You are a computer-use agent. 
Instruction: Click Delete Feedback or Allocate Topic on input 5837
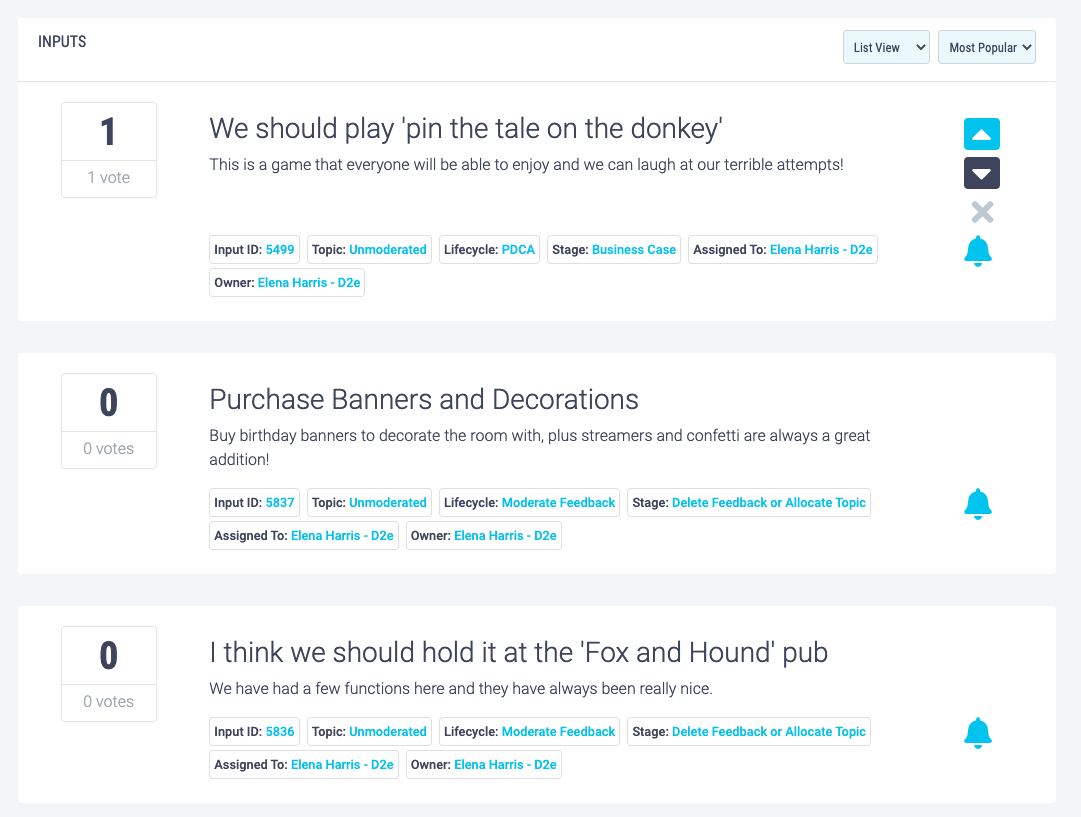(x=769, y=503)
